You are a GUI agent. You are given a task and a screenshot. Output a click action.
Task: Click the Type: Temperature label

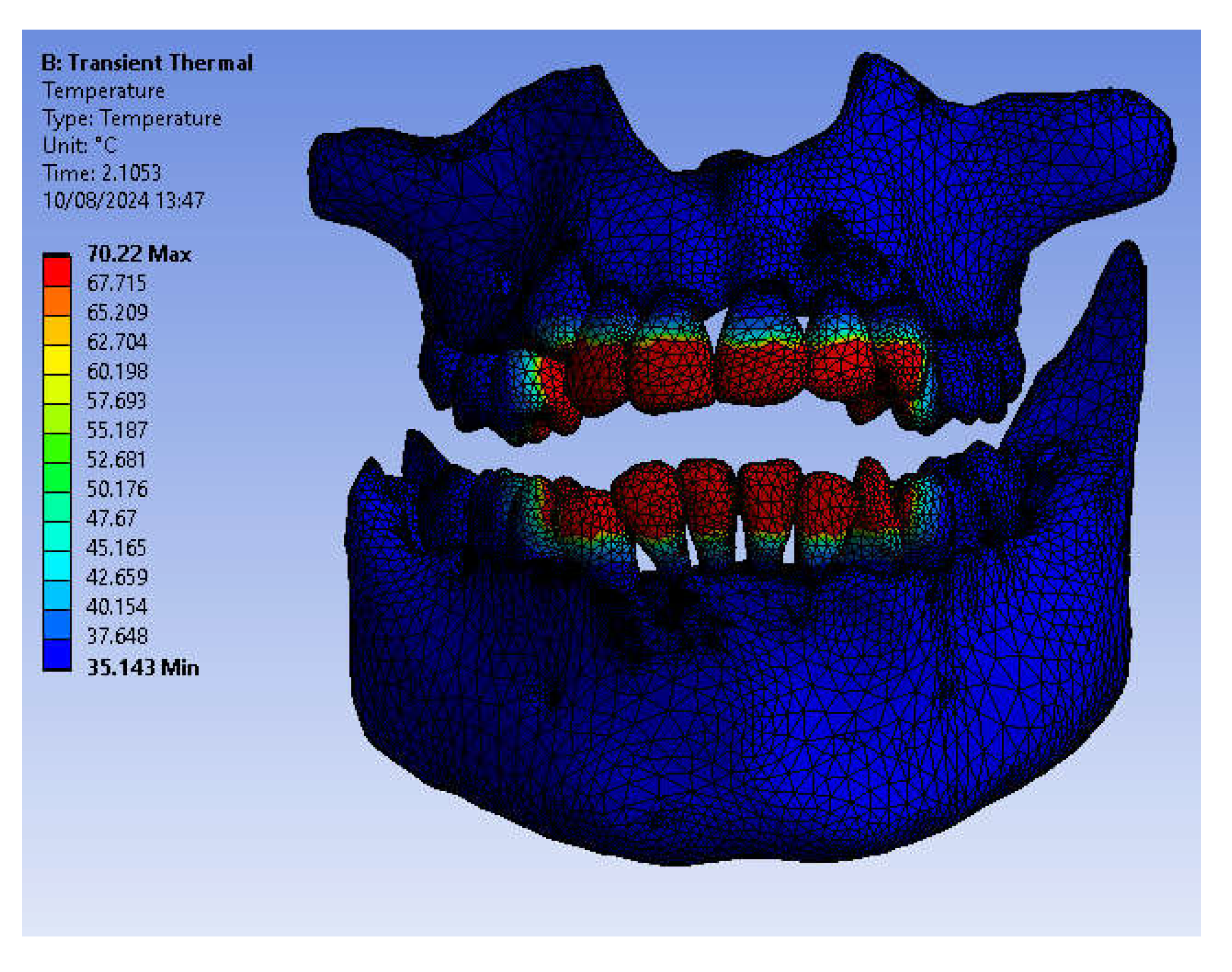[132, 118]
